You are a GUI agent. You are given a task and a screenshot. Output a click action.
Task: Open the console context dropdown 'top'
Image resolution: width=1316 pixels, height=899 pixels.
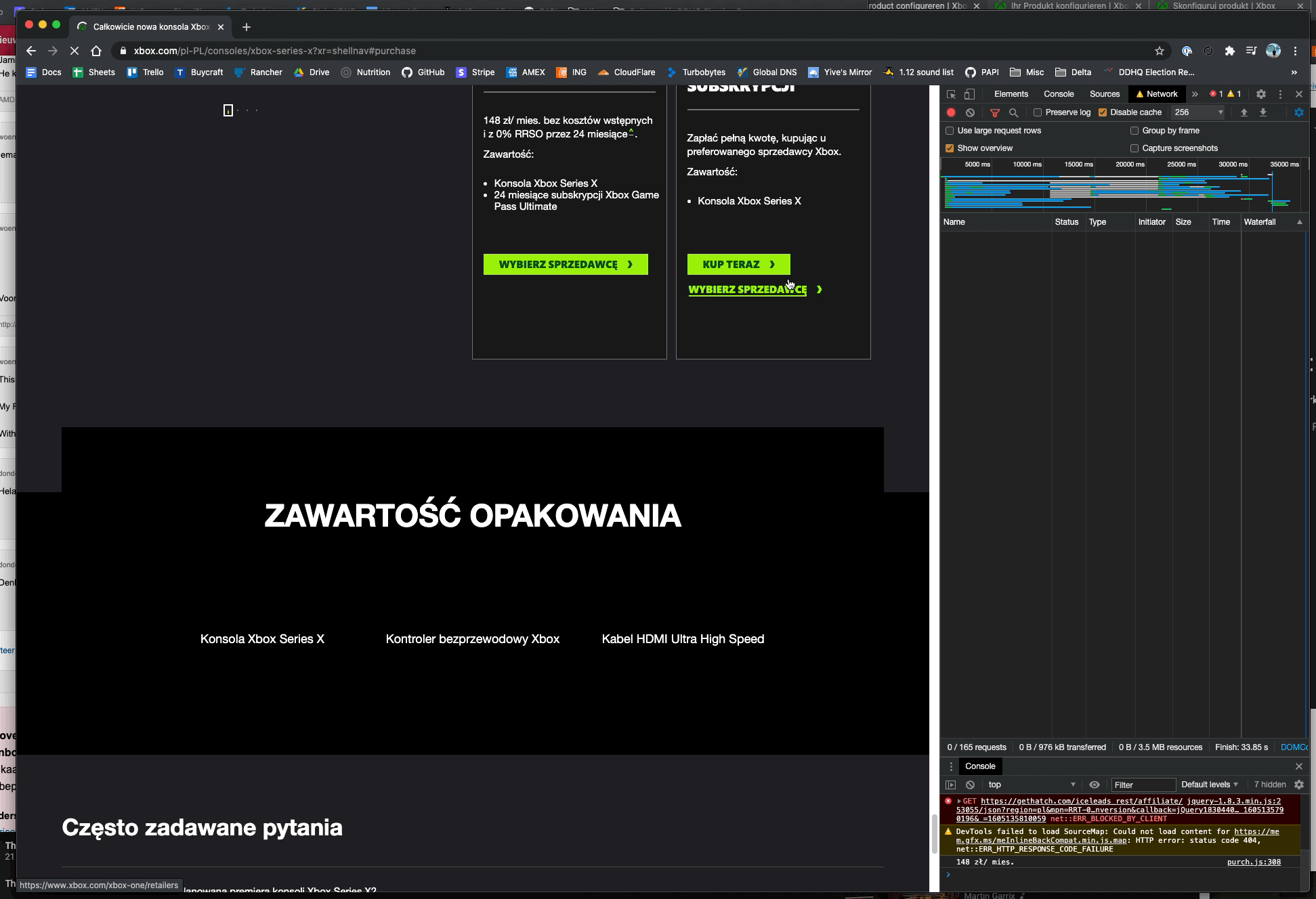(1032, 785)
